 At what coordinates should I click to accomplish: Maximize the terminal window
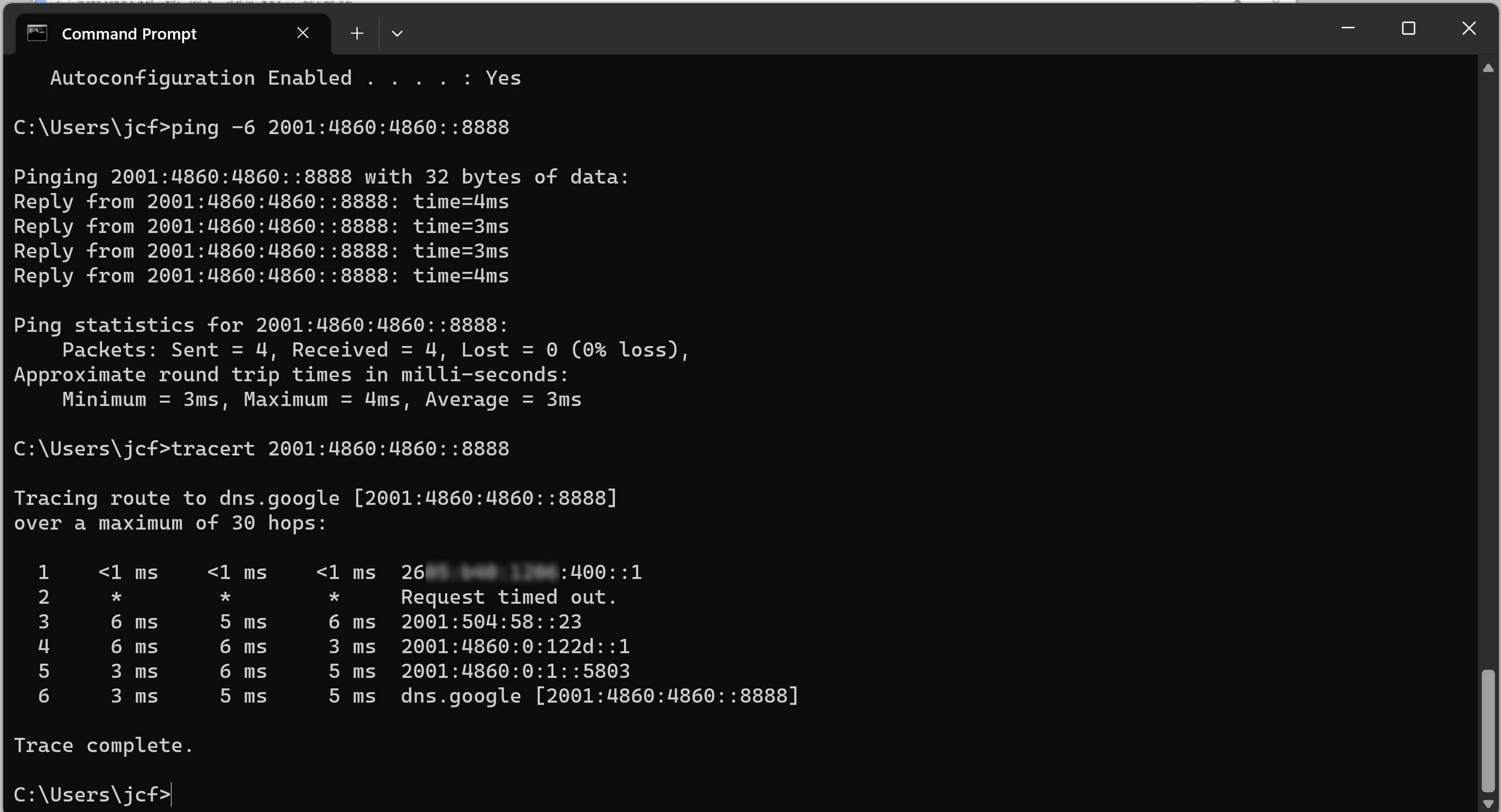1408,28
